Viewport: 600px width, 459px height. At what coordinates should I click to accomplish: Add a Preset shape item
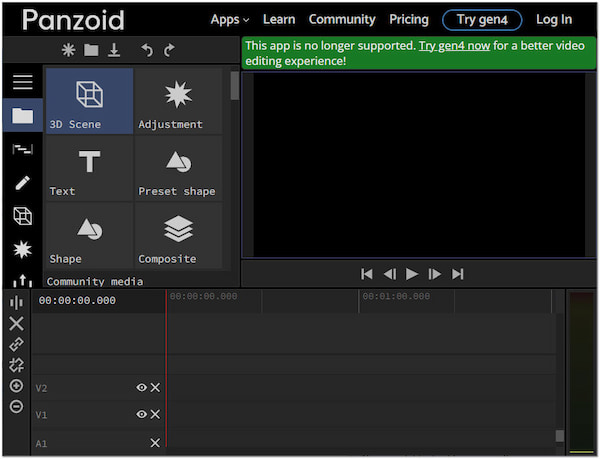178,168
